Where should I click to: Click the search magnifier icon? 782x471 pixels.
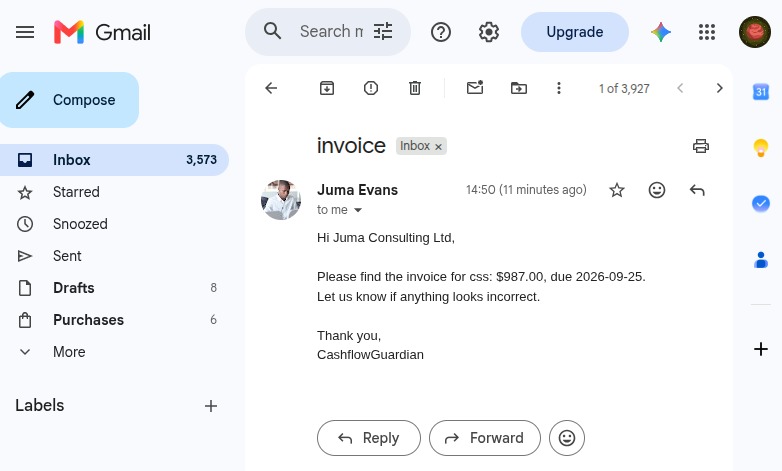coord(272,31)
